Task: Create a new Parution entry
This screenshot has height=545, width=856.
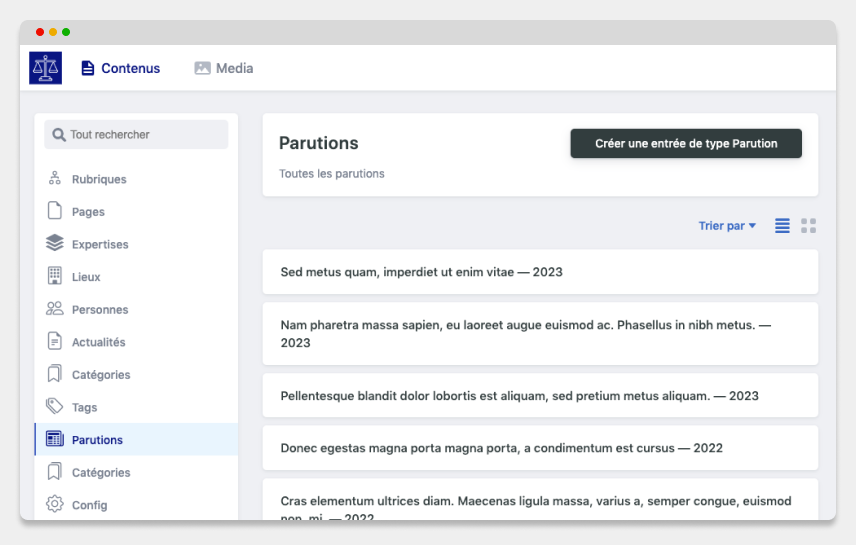Action: pos(686,144)
